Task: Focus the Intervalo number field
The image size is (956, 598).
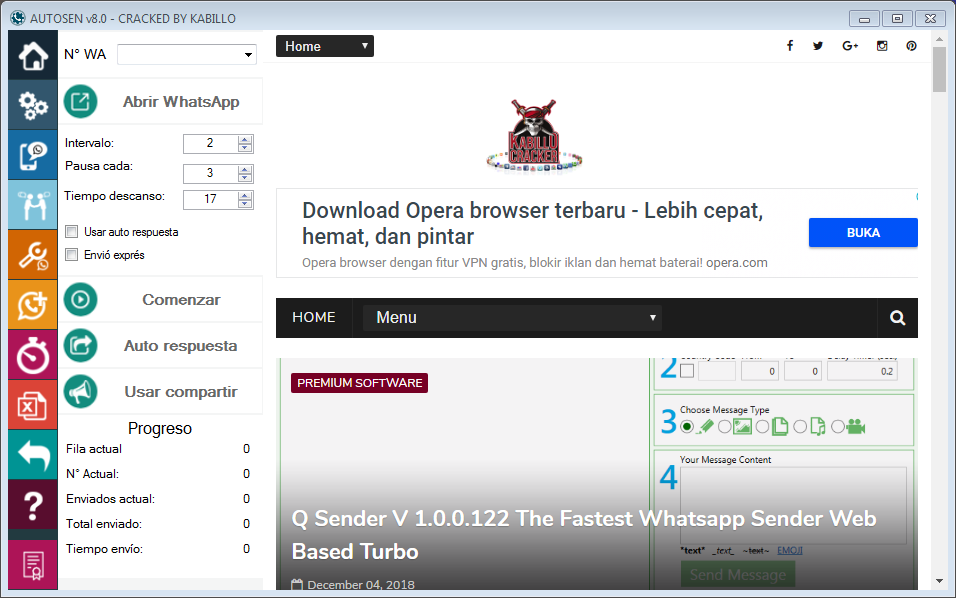Action: (x=210, y=144)
